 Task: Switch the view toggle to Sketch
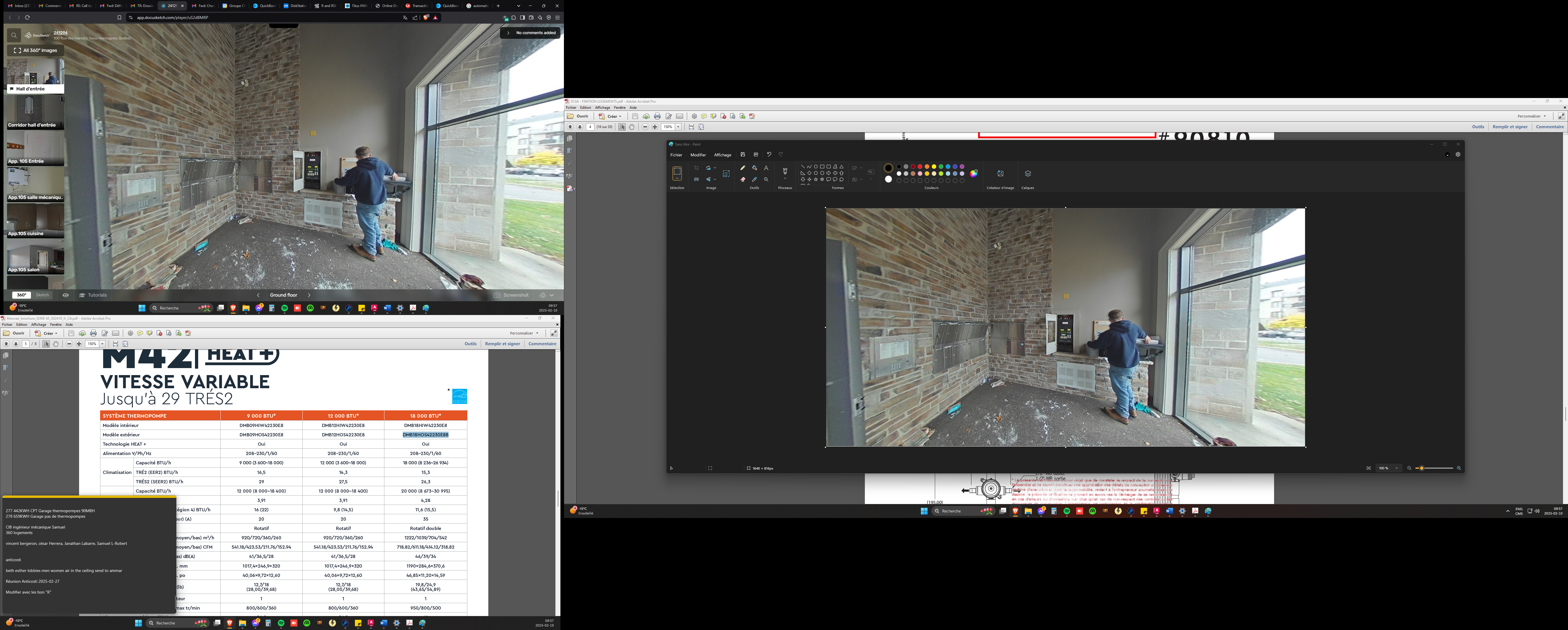(43, 295)
